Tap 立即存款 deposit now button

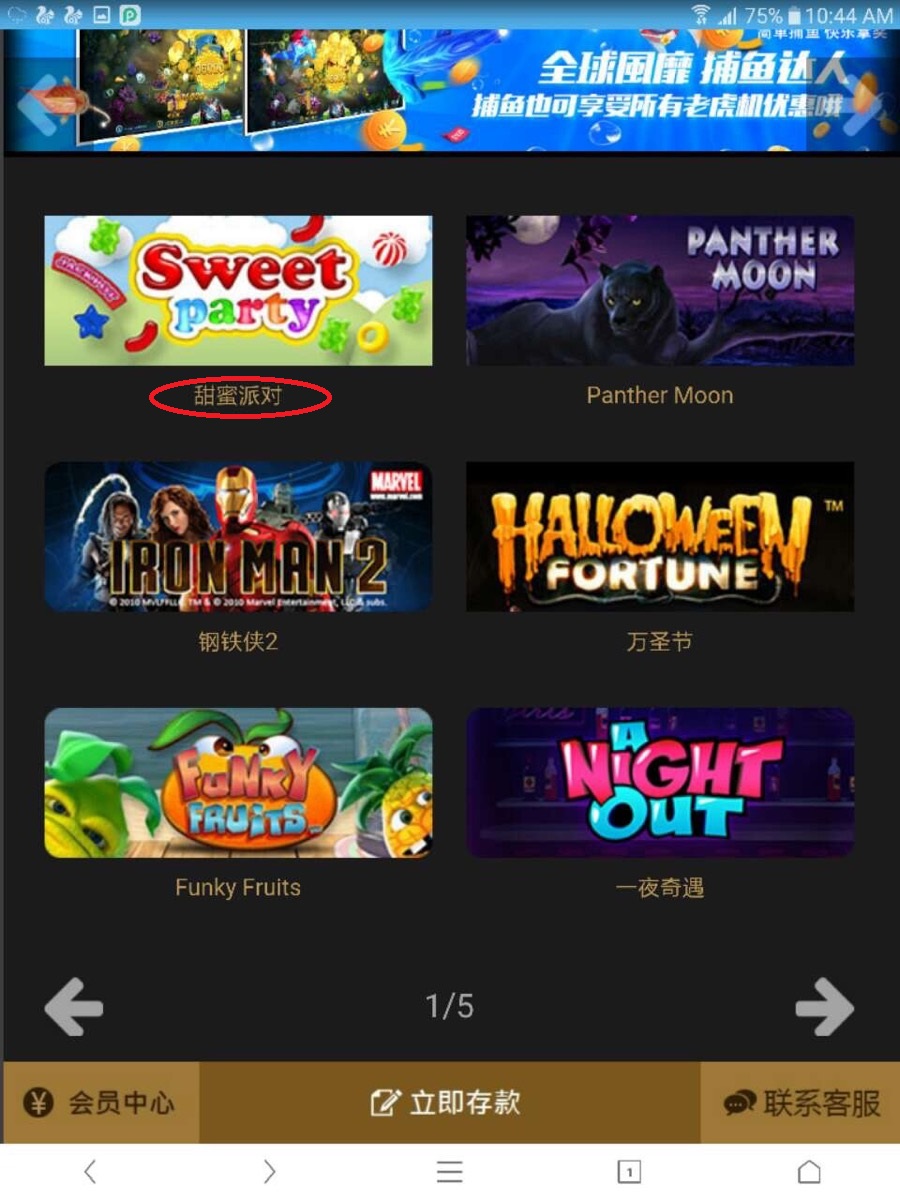pos(450,1103)
